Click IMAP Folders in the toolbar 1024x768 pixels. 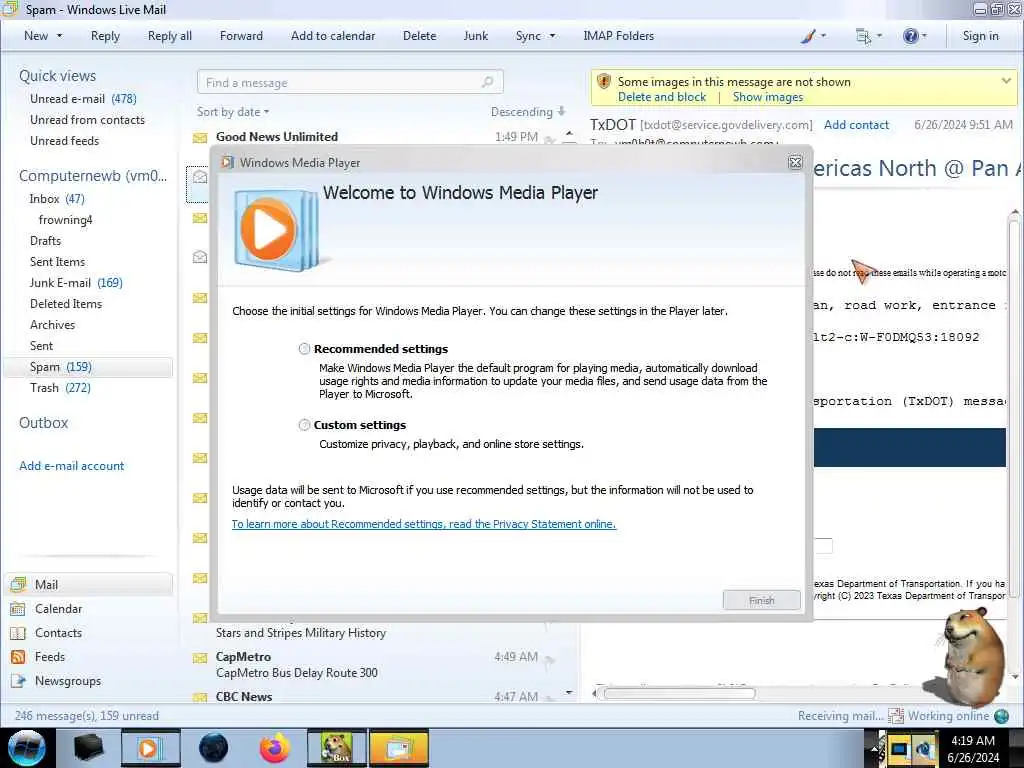click(x=618, y=36)
